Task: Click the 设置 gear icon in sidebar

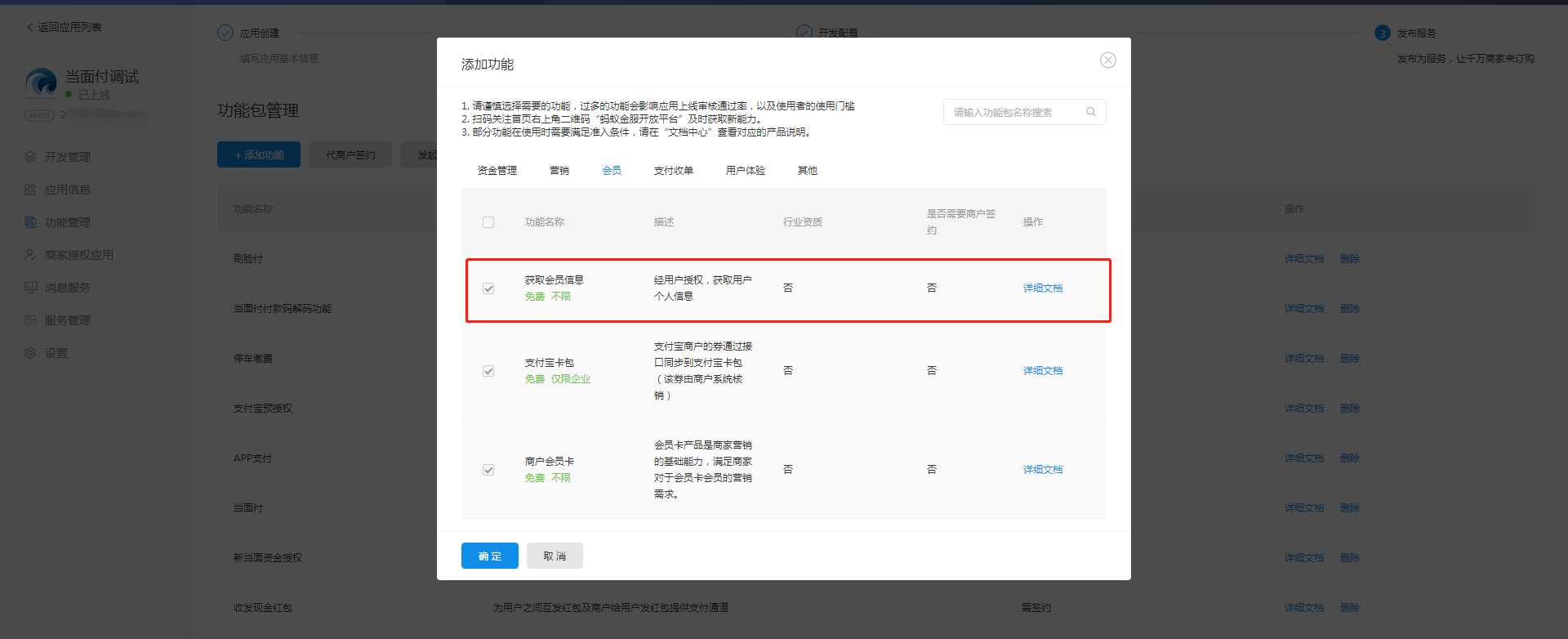Action: click(x=30, y=353)
